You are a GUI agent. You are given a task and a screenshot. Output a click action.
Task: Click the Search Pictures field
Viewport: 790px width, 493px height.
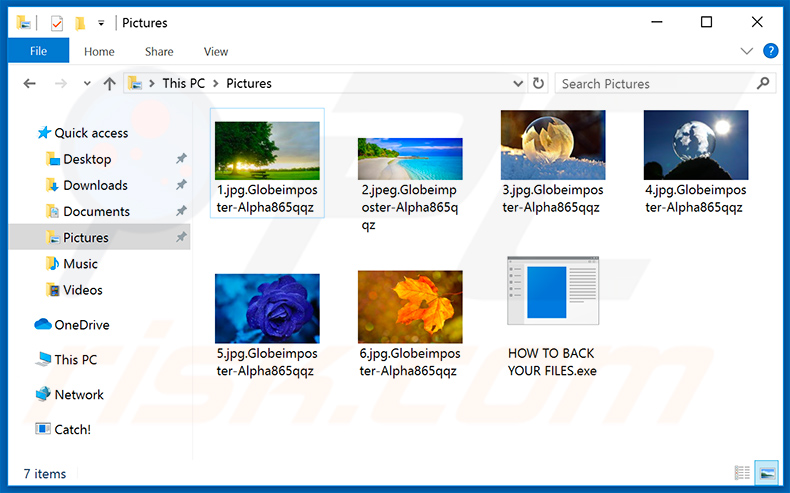665,84
